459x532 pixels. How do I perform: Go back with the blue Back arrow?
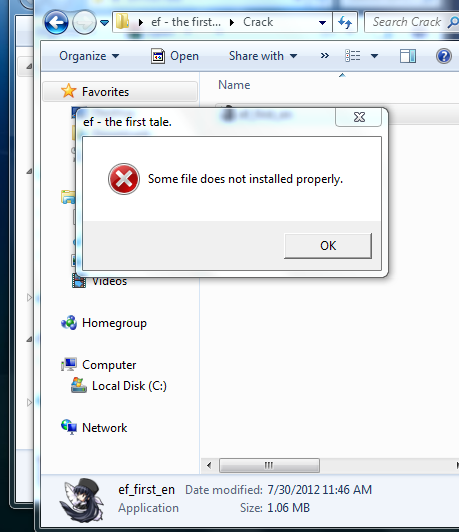tap(56, 23)
